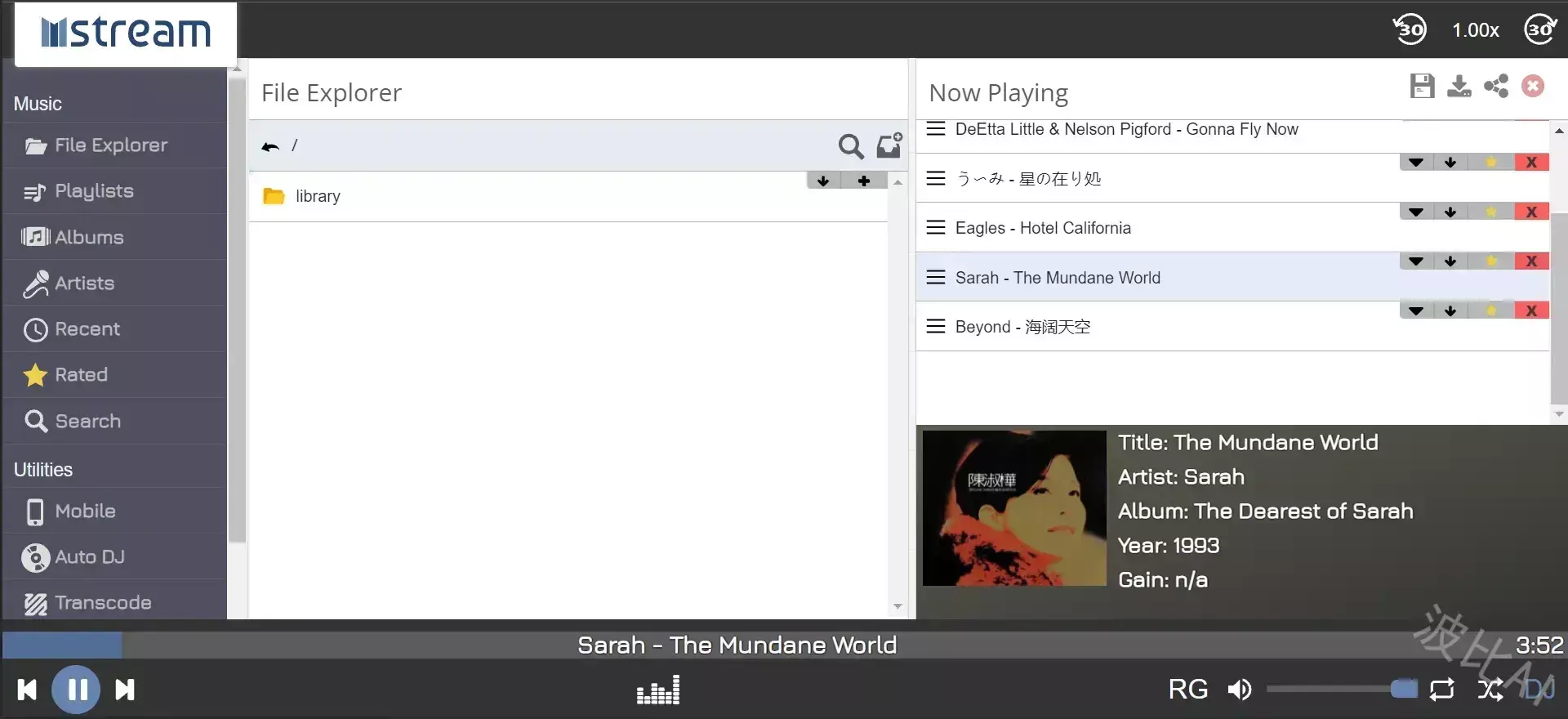The image size is (1568, 719).
Task: Toggle ReplayGain with the RG button
Action: (x=1188, y=690)
